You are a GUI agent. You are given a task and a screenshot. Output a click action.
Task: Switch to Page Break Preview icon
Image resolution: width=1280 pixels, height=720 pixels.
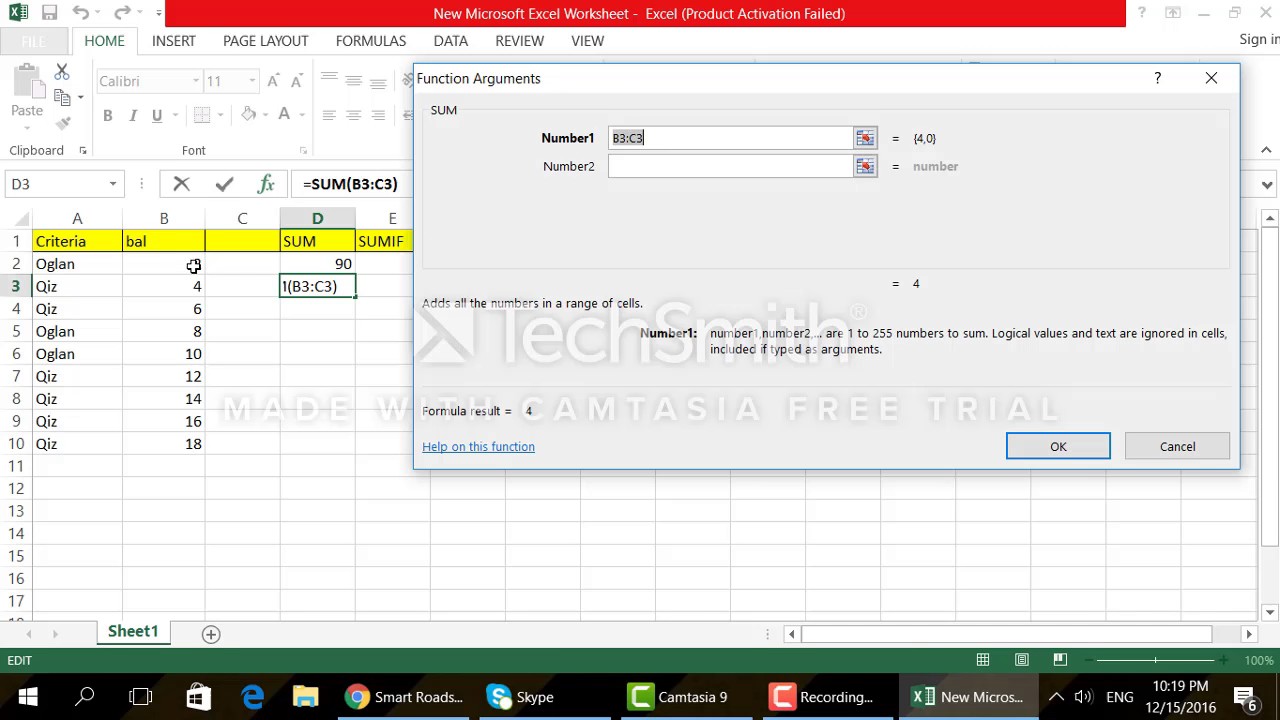1060,660
